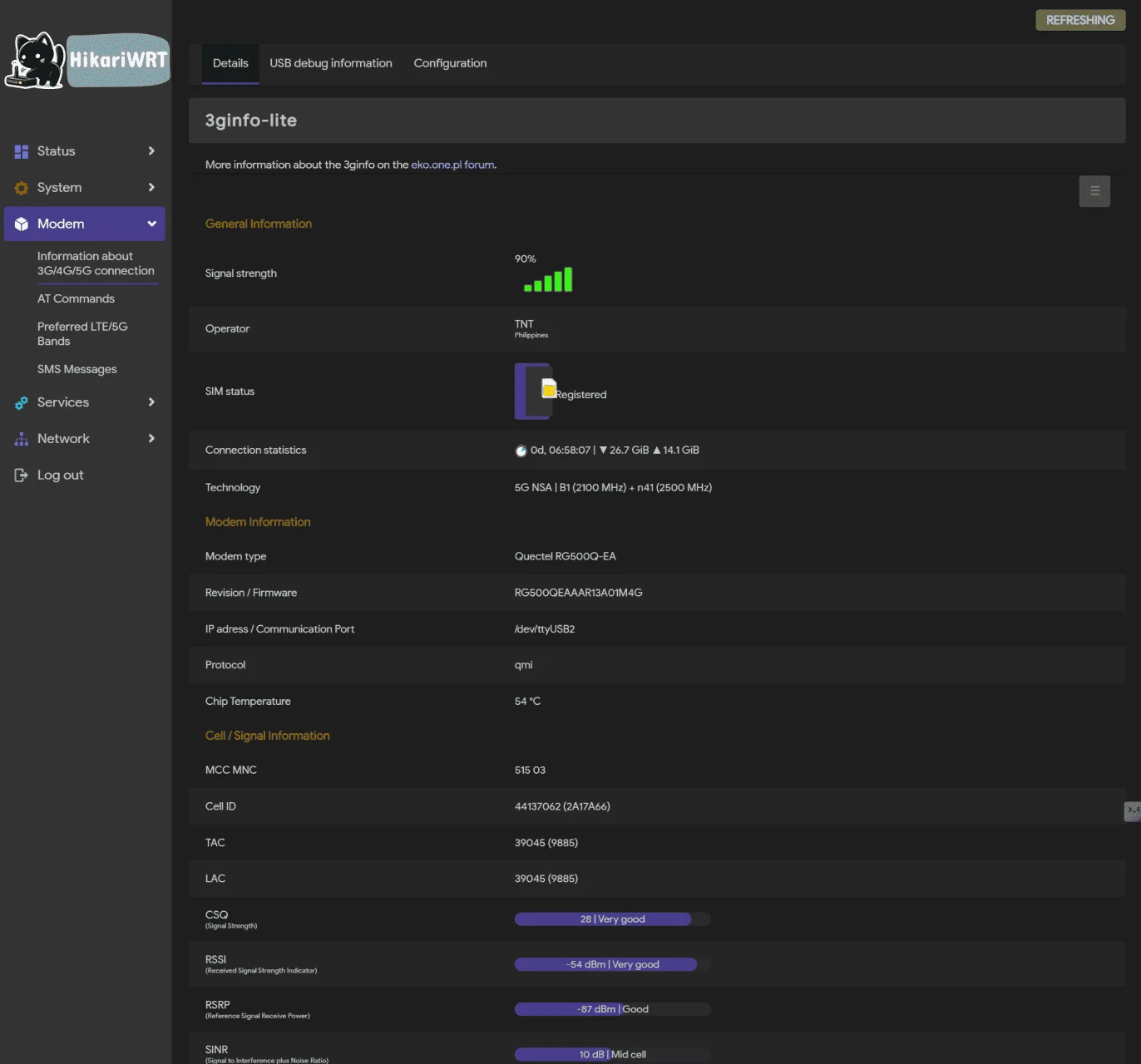Image resolution: width=1141 pixels, height=1064 pixels.
Task: Click the Chip Temperature label
Action: click(248, 702)
